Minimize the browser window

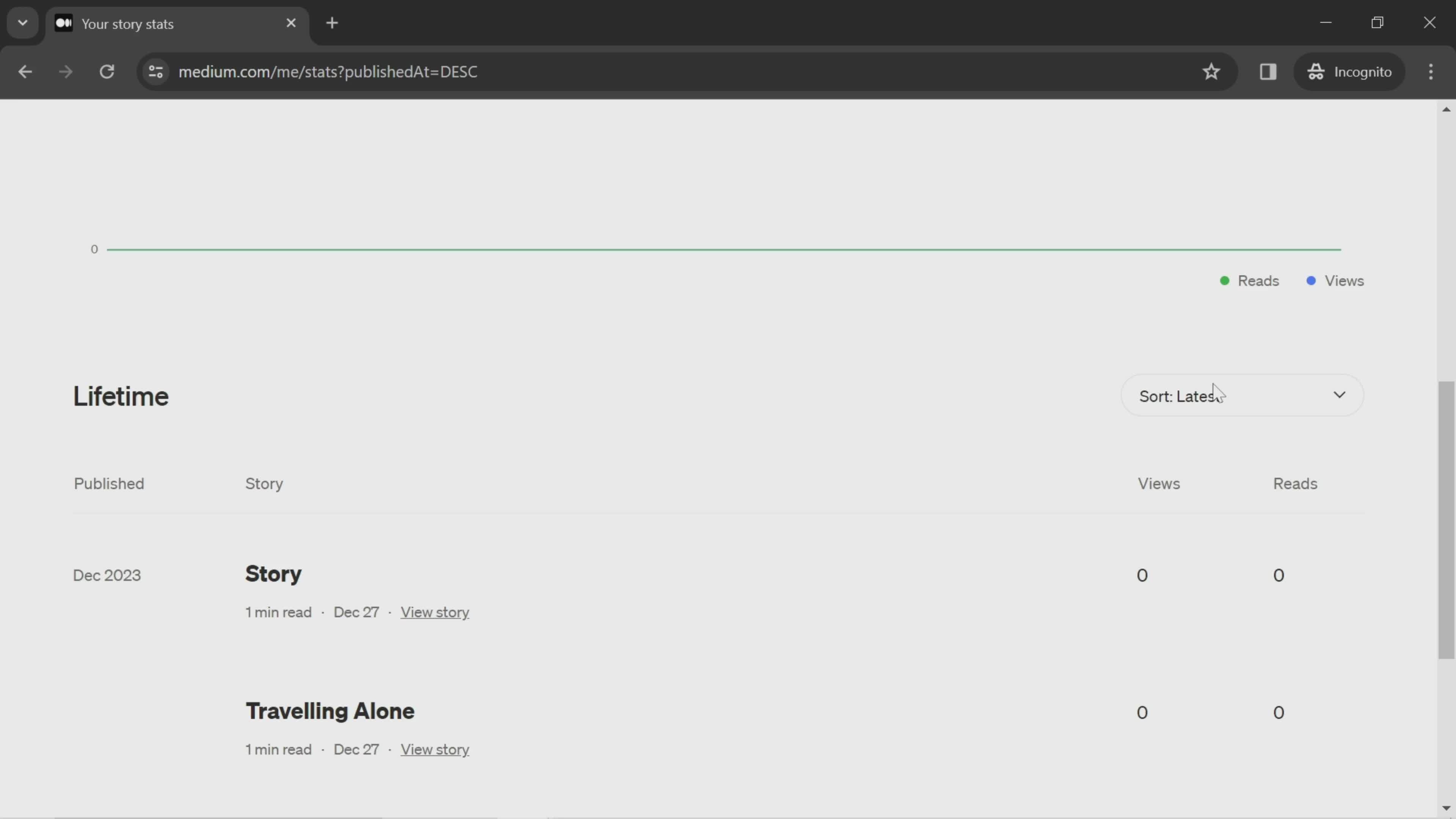1326,23
